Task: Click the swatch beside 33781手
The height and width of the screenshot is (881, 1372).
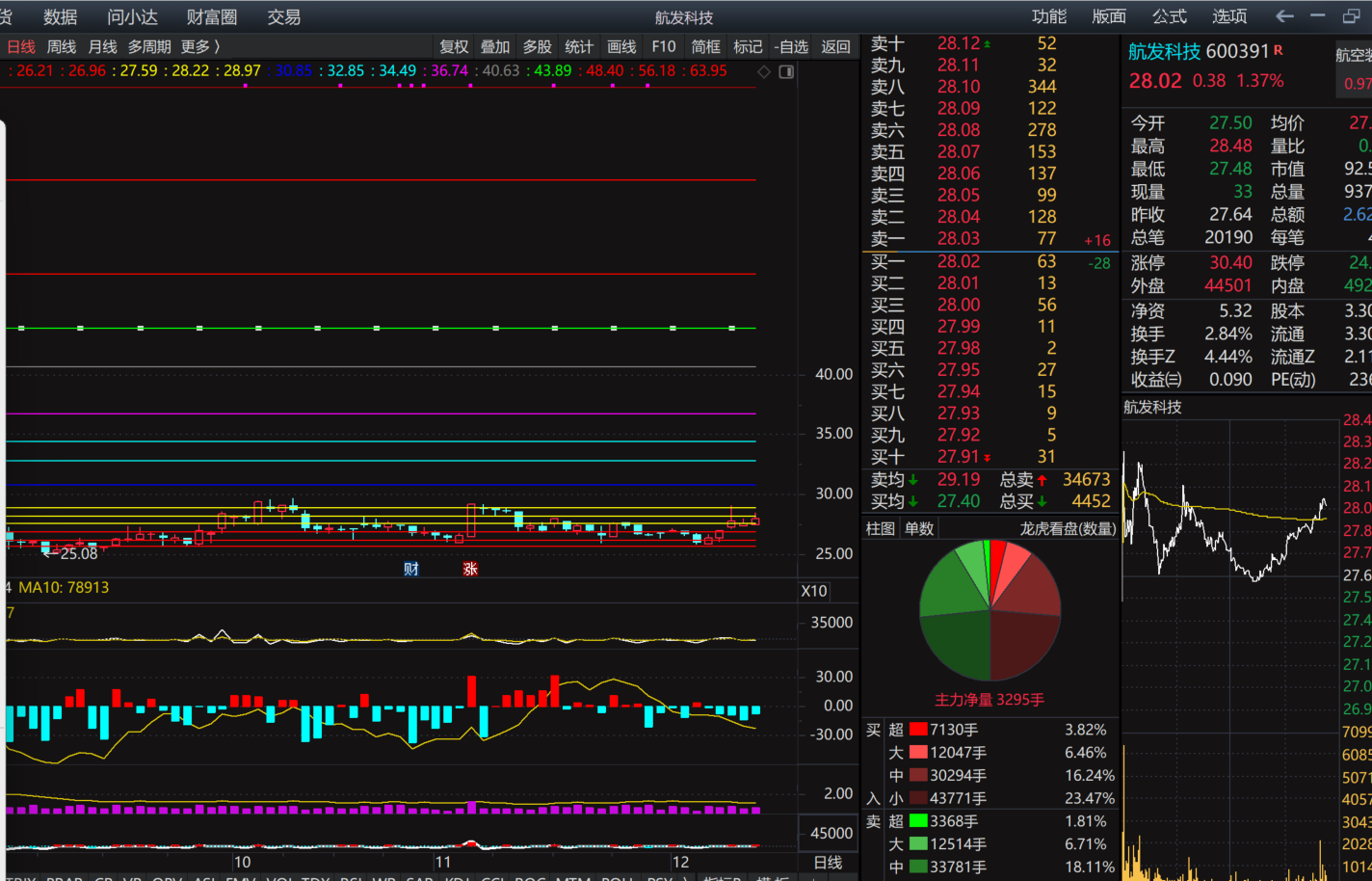Action: click(918, 868)
